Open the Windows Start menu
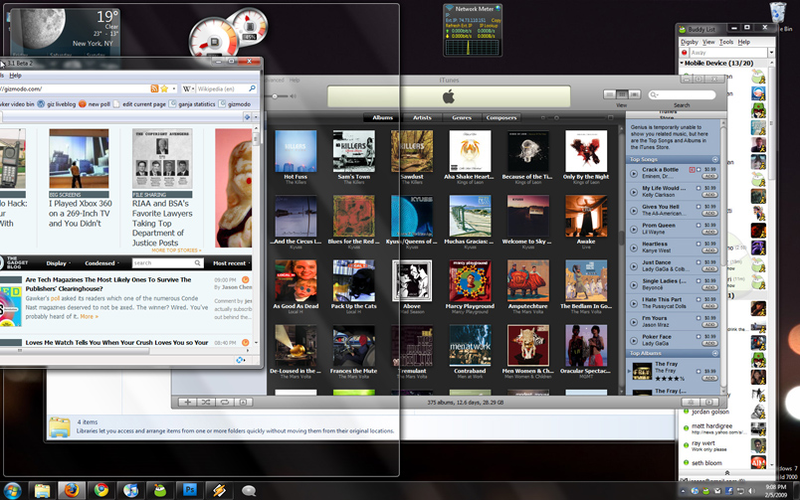The image size is (800, 500). (x=12, y=491)
